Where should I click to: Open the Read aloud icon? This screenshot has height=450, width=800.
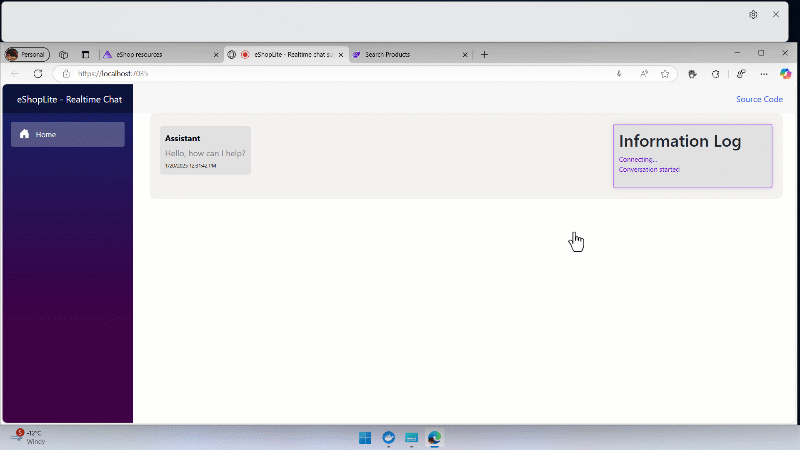coord(644,74)
